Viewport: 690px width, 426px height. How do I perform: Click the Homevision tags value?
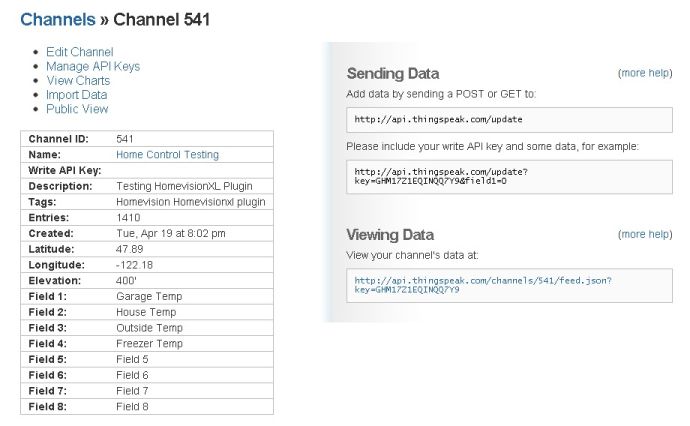click(191, 202)
